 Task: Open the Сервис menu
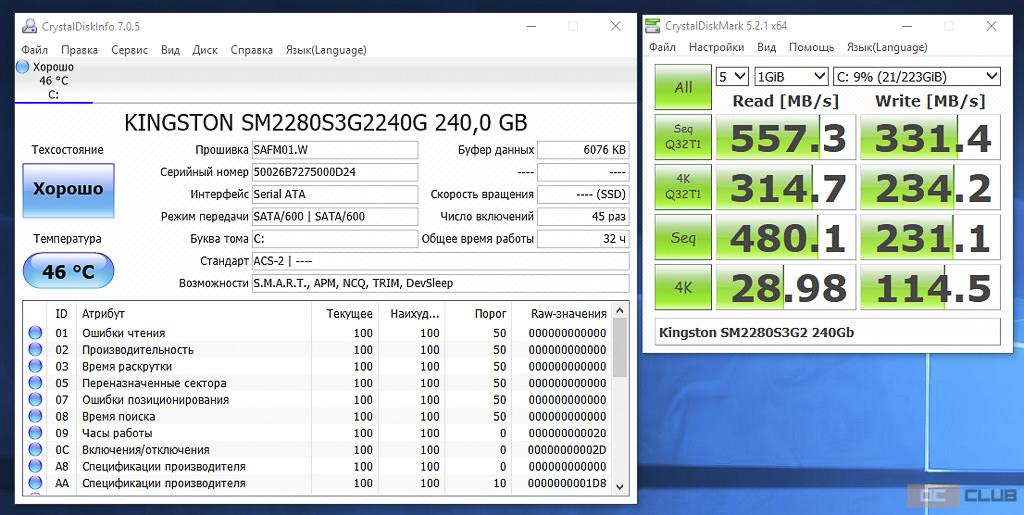129,50
